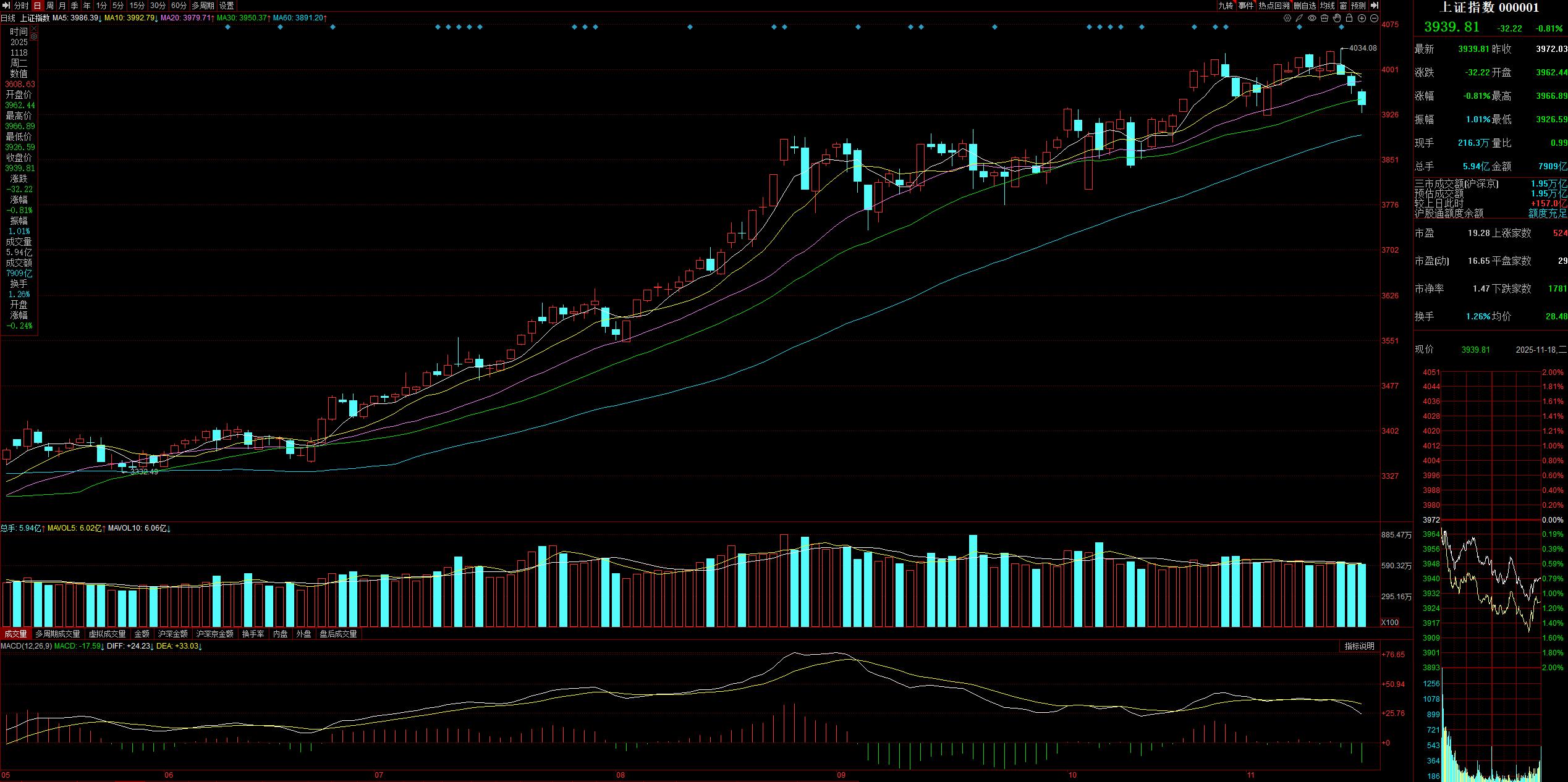Close the floating data info box
The width and height of the screenshot is (1568, 782).
(x=34, y=28)
